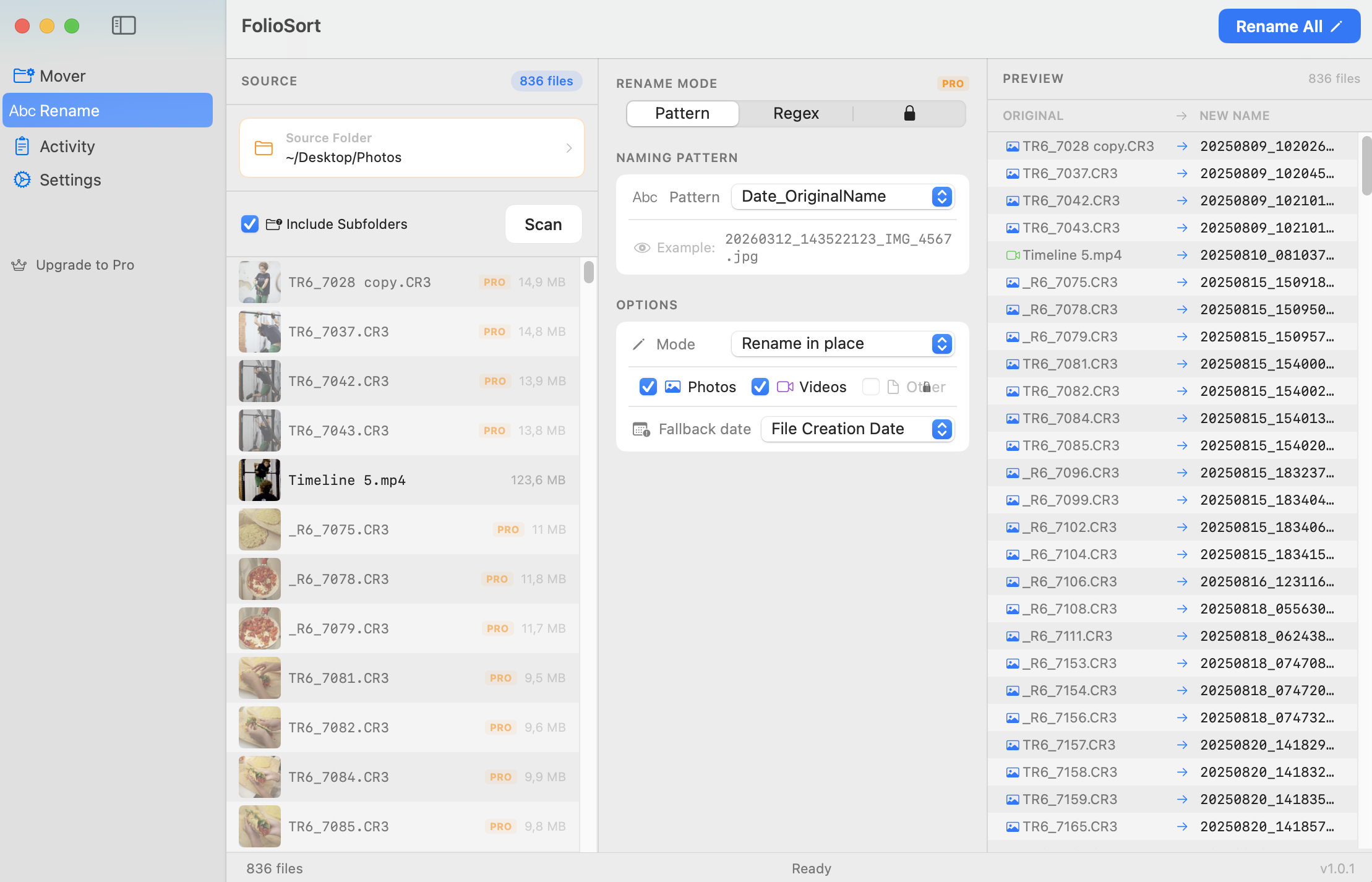Click arrow icon in TR6_7165.CR3 preview row

click(1182, 827)
